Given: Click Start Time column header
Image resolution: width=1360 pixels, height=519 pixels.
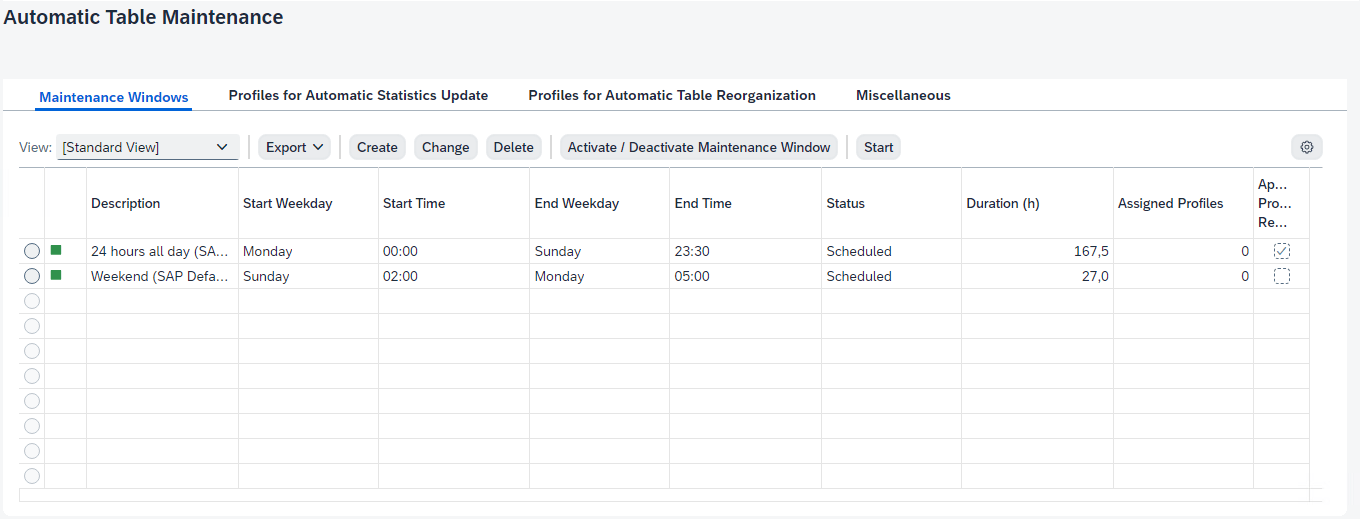Looking at the screenshot, I should point(454,203).
